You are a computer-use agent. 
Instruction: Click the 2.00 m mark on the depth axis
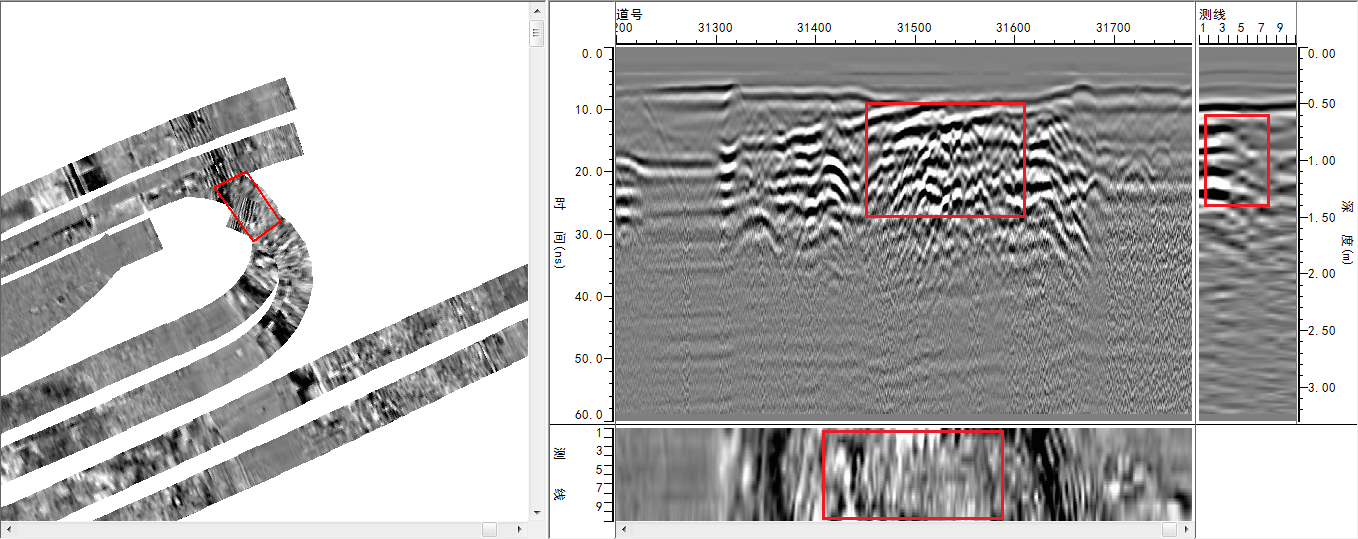1323,273
